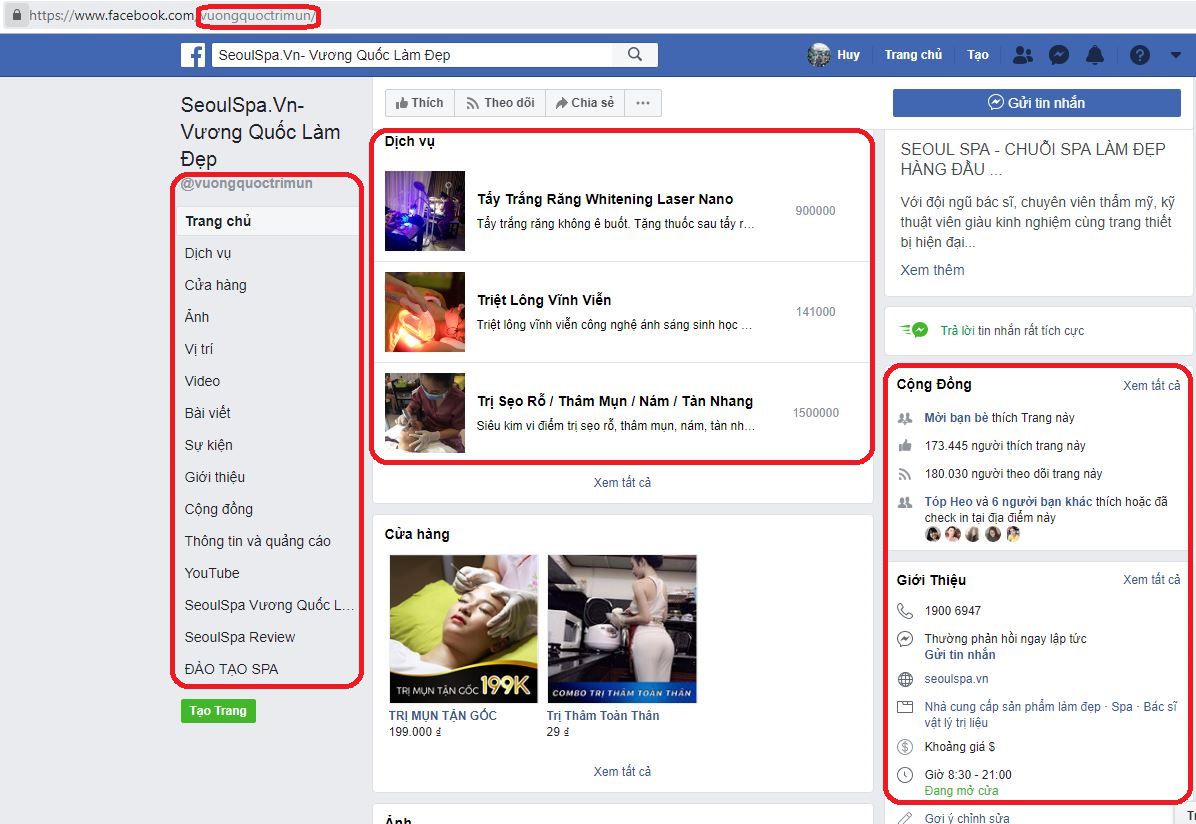
Task: Click the Tạo Trang green button
Action: 218,710
